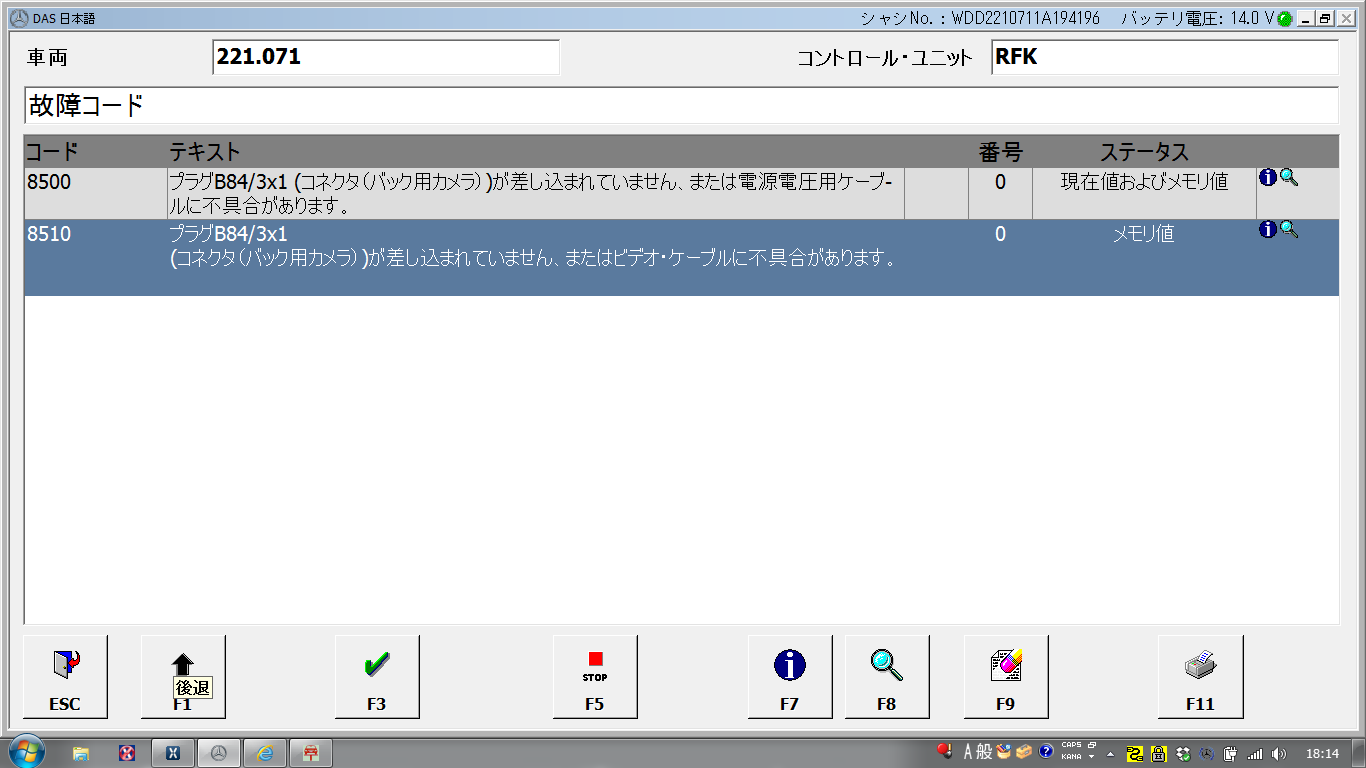Open info icon for fault code 8510
This screenshot has width=1366, height=768.
1268,229
